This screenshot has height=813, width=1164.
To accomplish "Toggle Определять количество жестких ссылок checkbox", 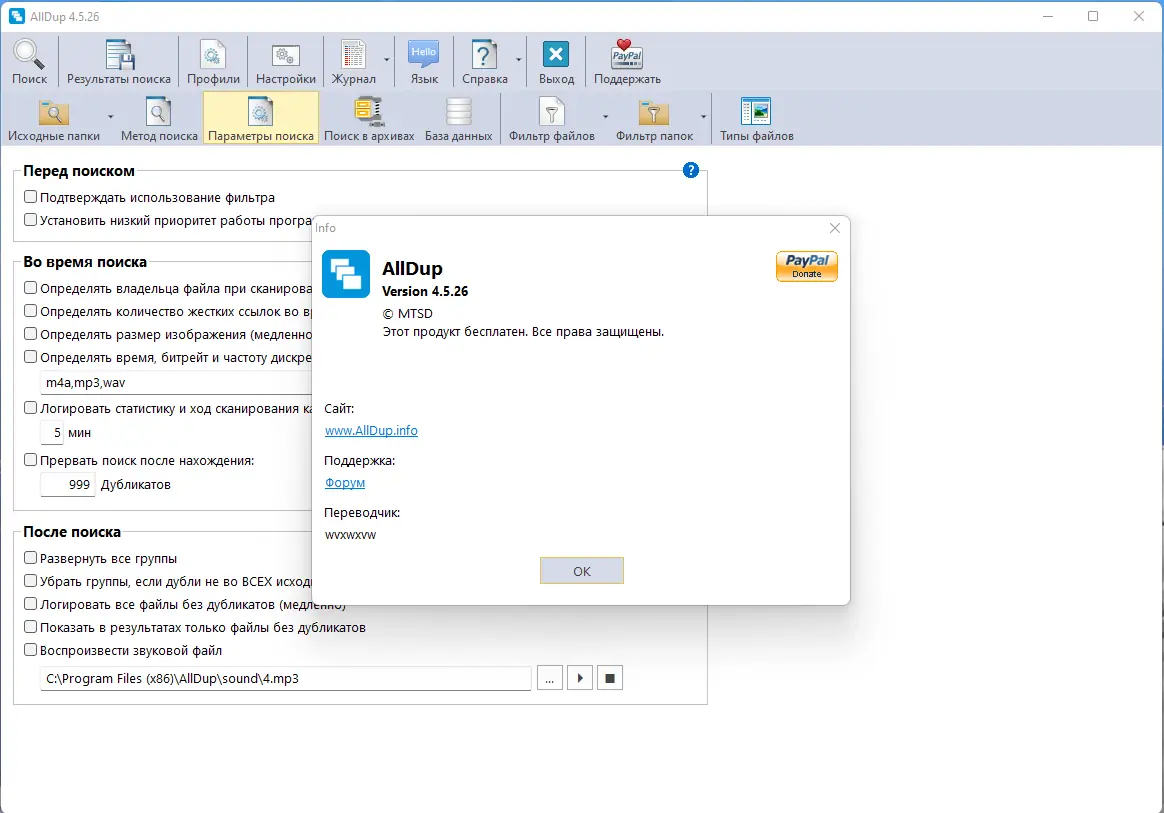I will [30, 311].
